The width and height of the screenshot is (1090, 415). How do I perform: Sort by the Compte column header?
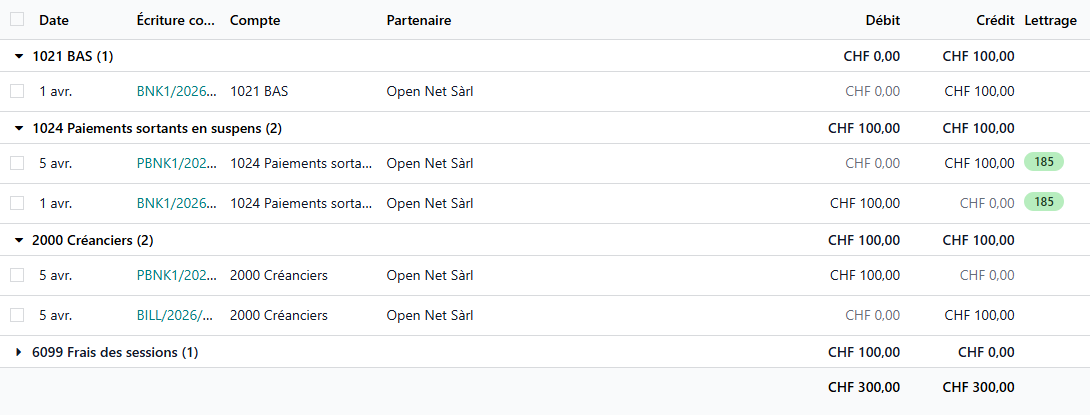[255, 20]
